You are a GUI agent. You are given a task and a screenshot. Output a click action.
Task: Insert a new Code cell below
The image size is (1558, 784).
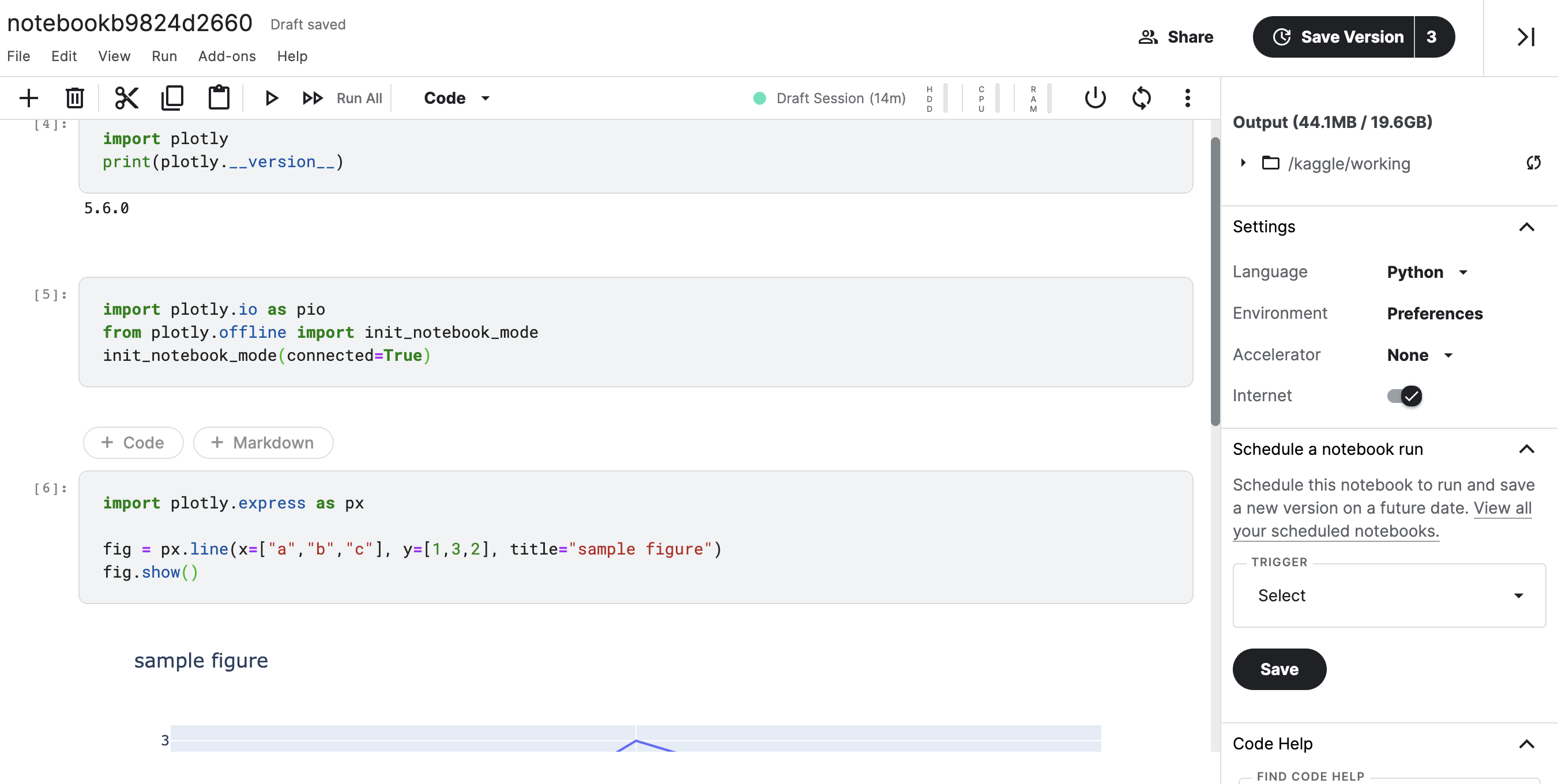coord(133,443)
